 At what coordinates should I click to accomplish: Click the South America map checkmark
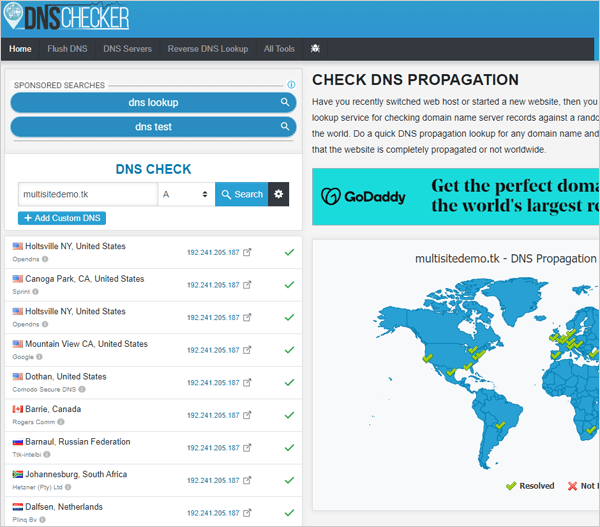[500, 425]
